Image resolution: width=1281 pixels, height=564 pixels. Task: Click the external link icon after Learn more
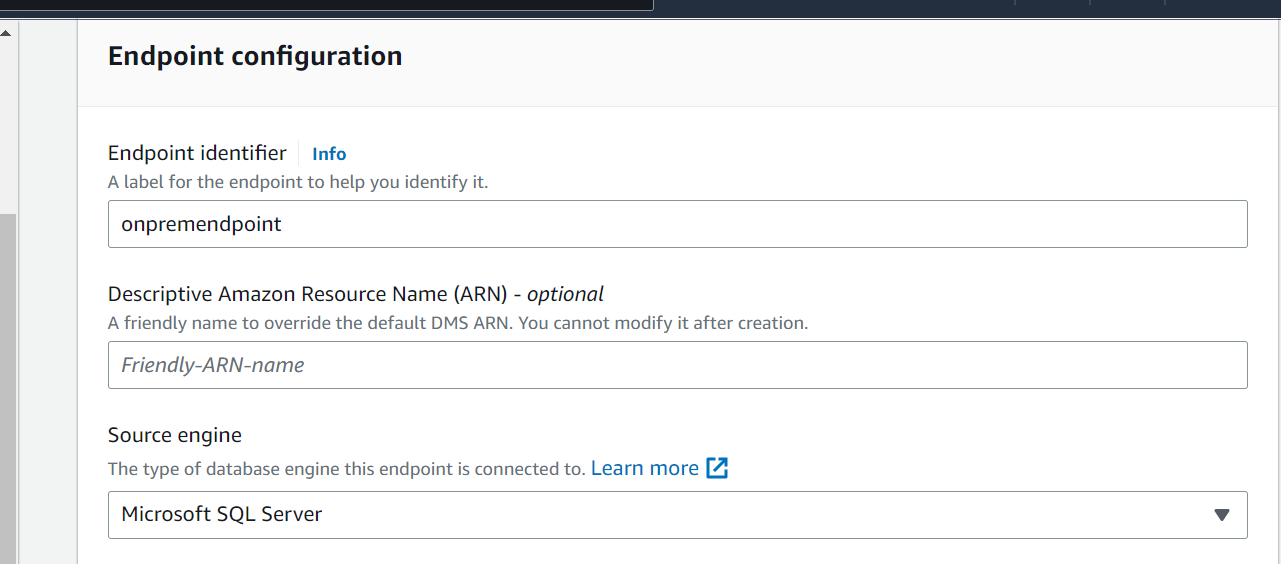[717, 468]
